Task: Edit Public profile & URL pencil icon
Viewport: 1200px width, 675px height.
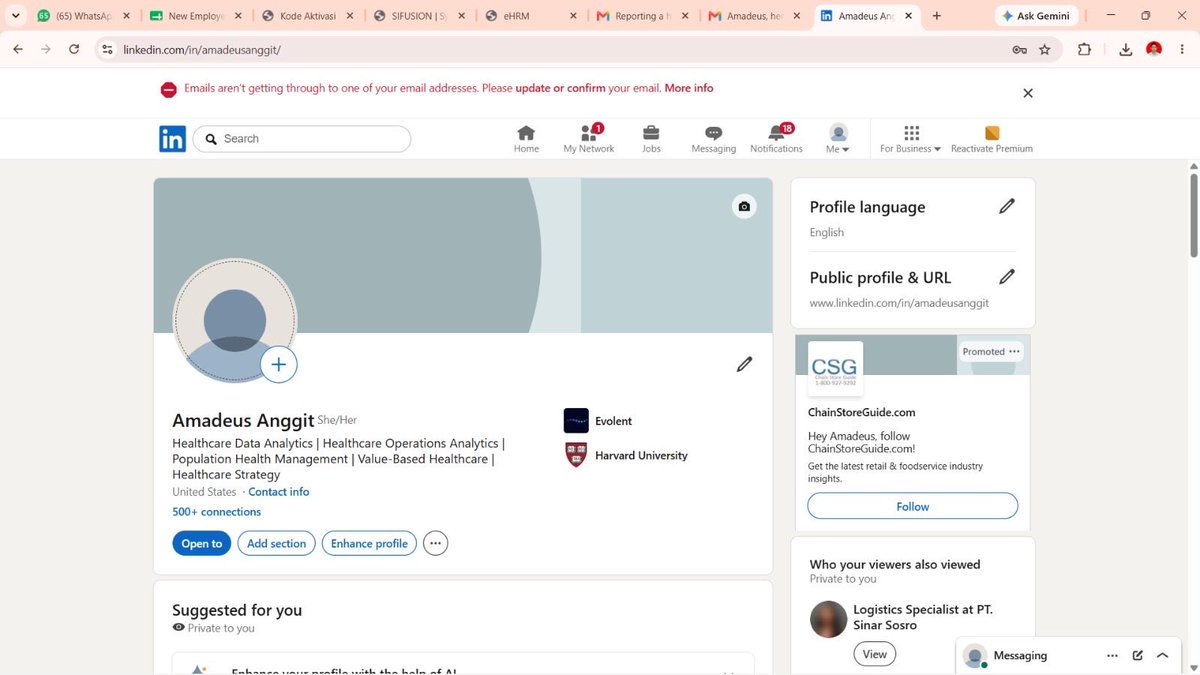Action: (1007, 277)
